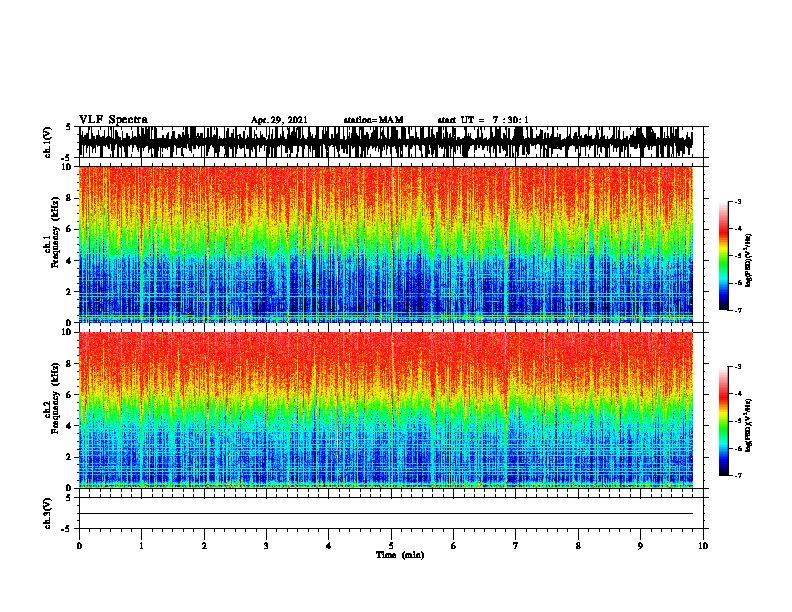
Task: Click the "6" kHz tick on ch.2 frequency axis
Action: pyautogui.click(x=69, y=394)
